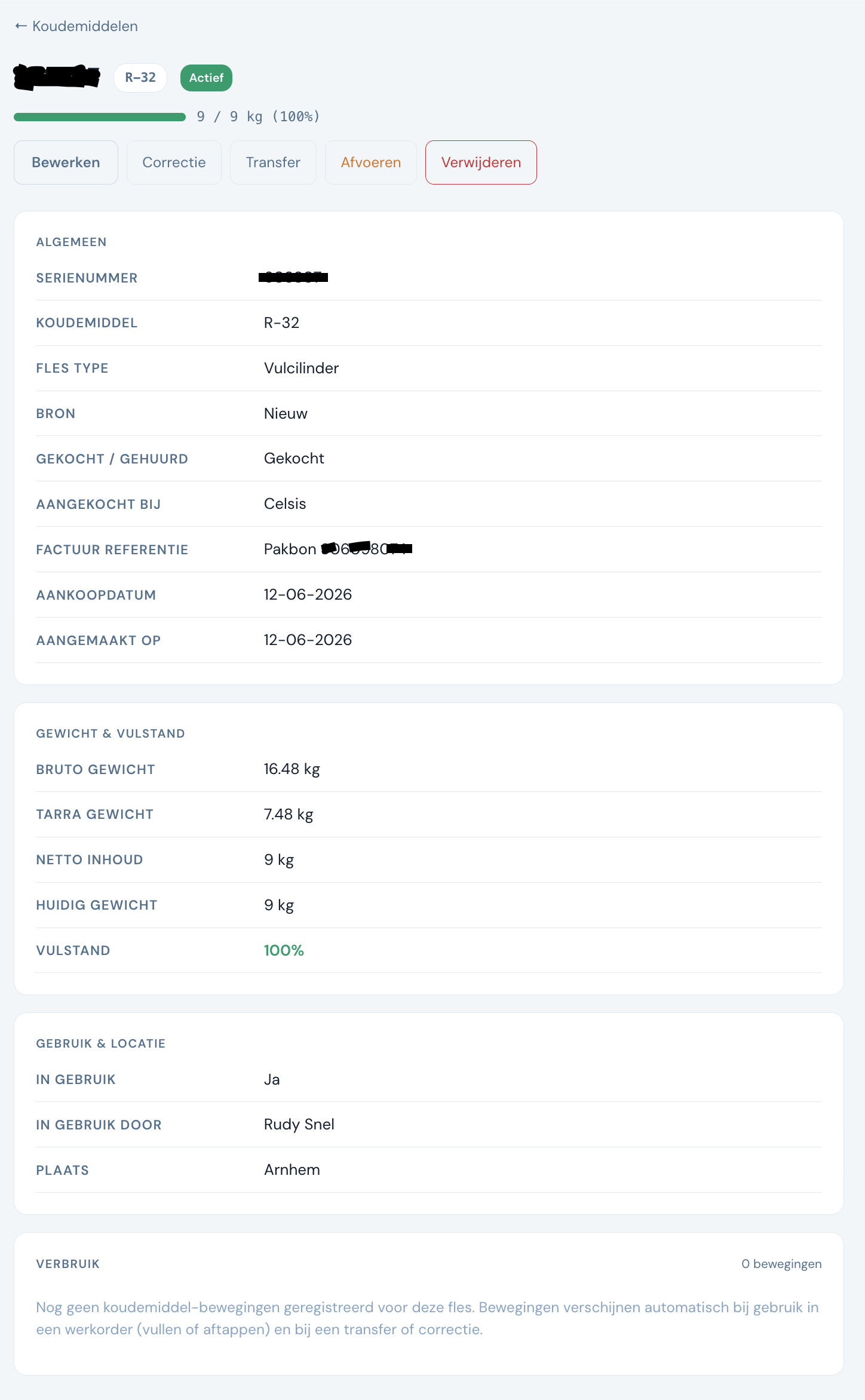Click the Koudemiddel value R-32
Screen dimensions: 865x1400
[281, 323]
